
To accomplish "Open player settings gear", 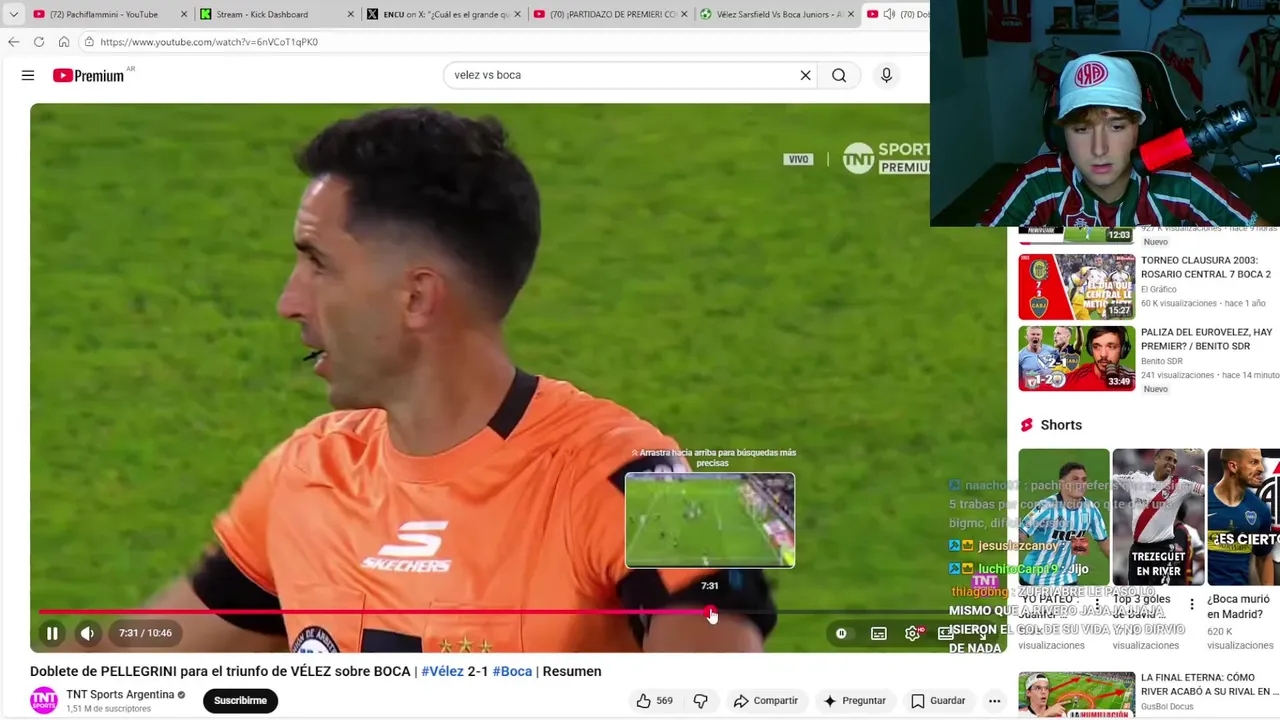I will click(912, 633).
